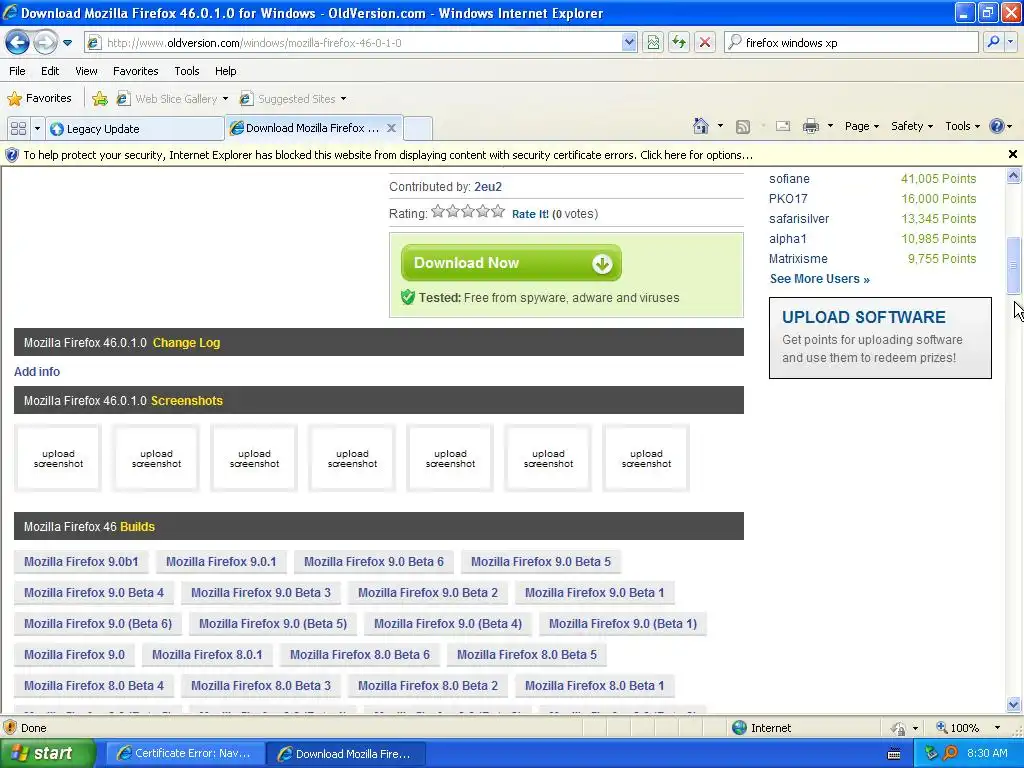Image resolution: width=1024 pixels, height=768 pixels.
Task: Click the first upload screenshot thumbnail
Action: pos(58,458)
